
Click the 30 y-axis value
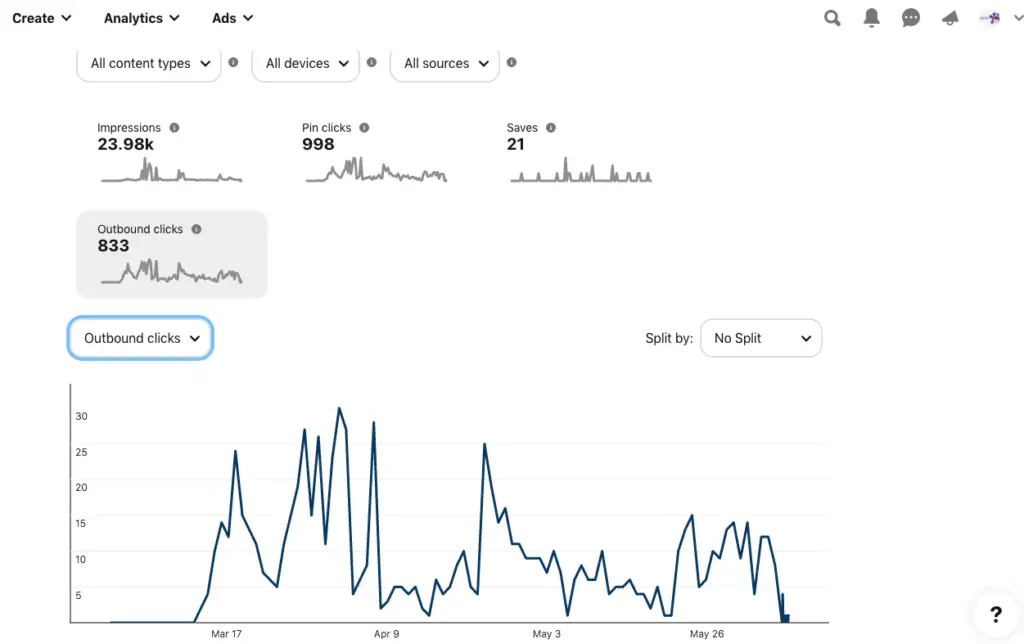coord(81,415)
